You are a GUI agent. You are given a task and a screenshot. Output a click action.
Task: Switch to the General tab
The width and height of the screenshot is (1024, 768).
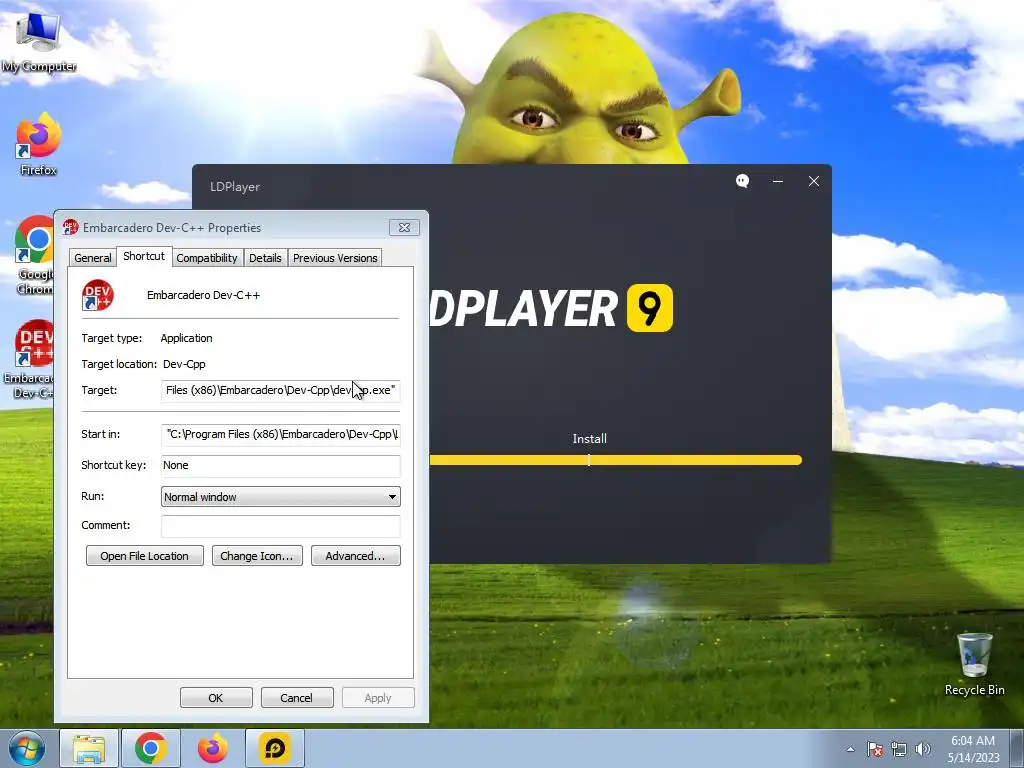pos(93,258)
